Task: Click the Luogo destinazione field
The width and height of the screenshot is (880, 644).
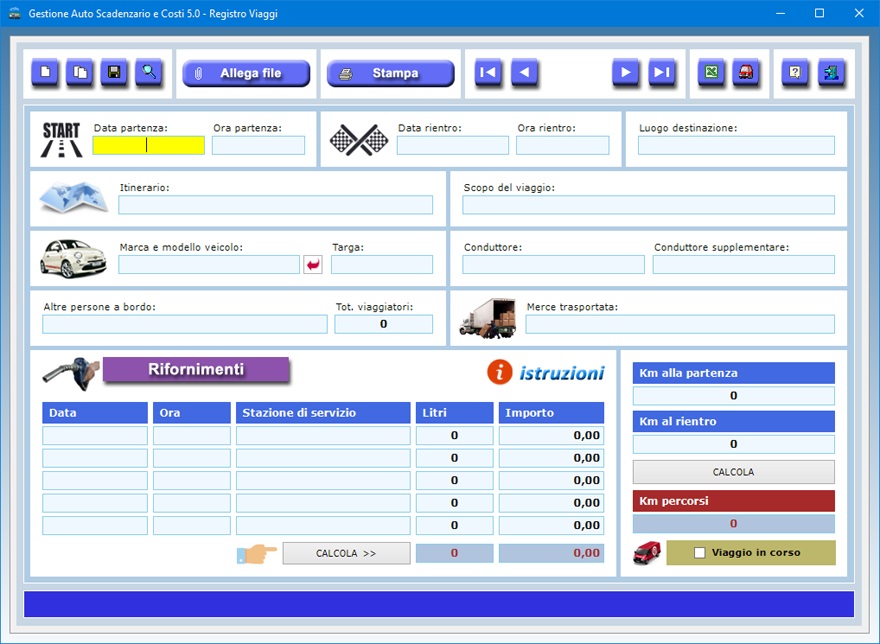Action: point(736,145)
